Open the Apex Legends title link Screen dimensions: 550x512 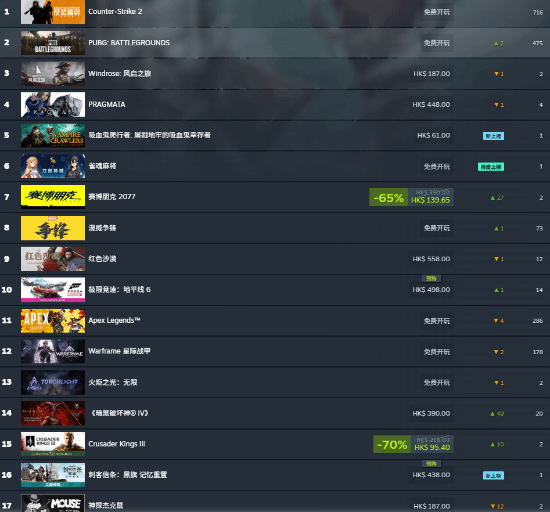point(114,320)
